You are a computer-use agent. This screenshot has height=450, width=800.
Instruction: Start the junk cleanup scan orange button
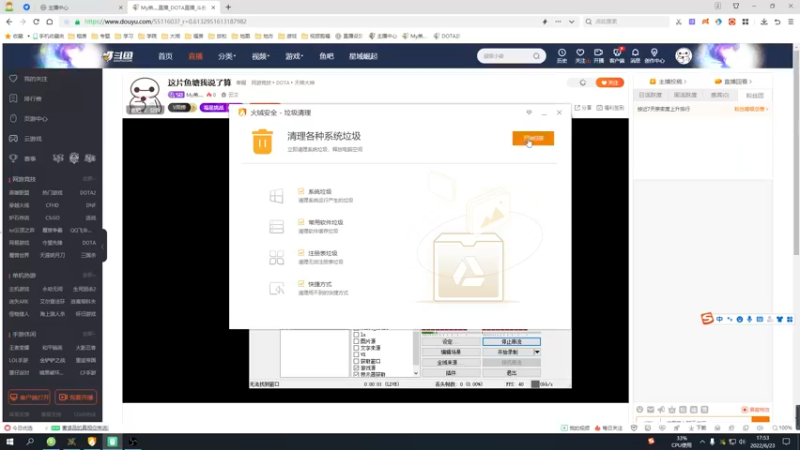pos(533,138)
